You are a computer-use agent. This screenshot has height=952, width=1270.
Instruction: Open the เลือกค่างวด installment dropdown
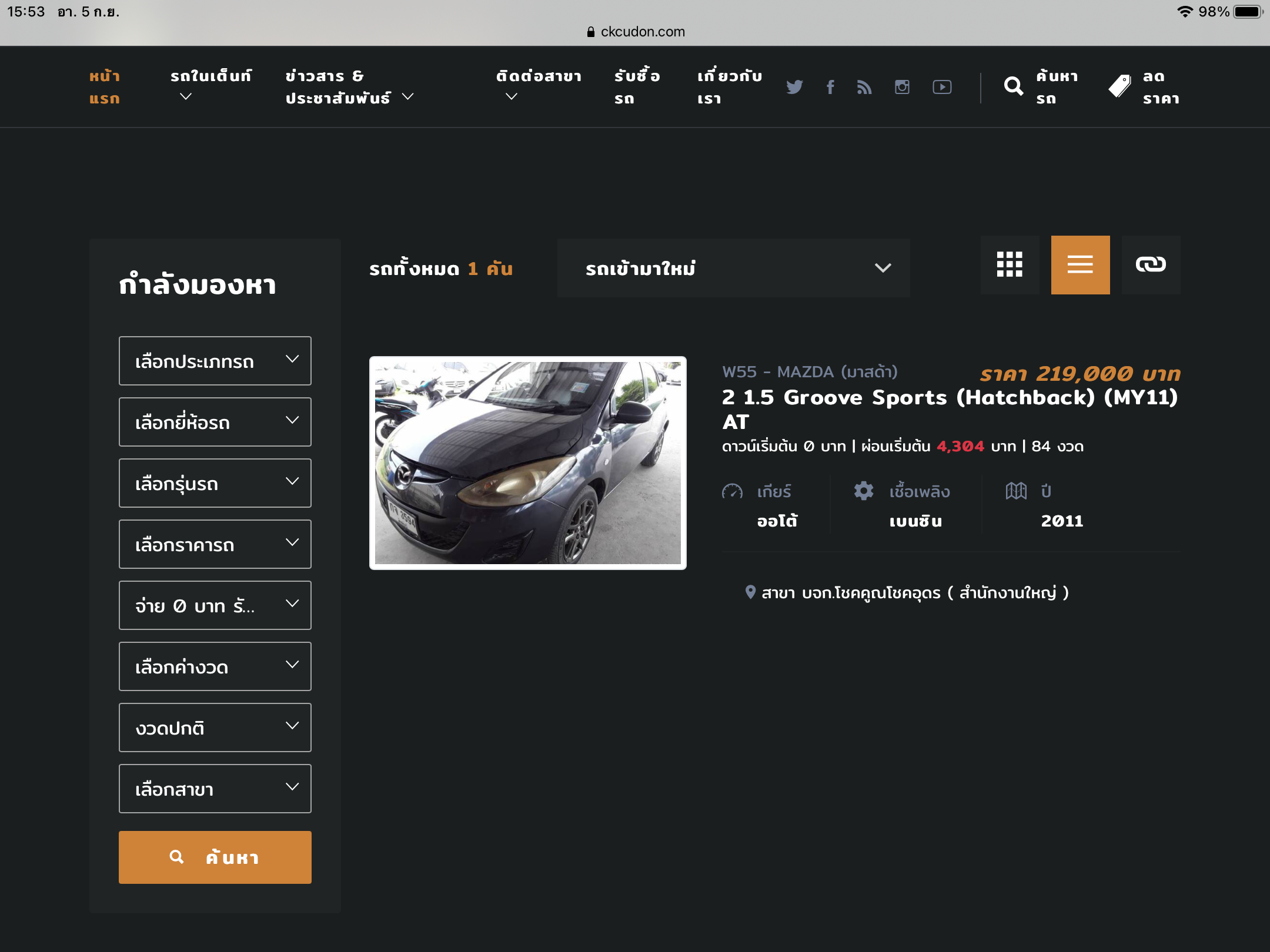215,666
